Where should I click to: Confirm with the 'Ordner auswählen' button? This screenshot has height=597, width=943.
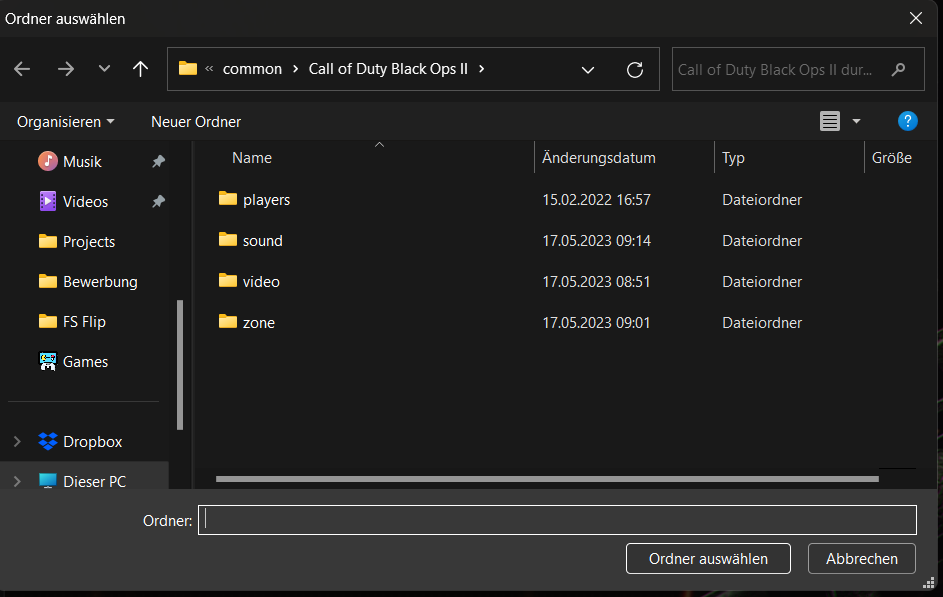708,559
